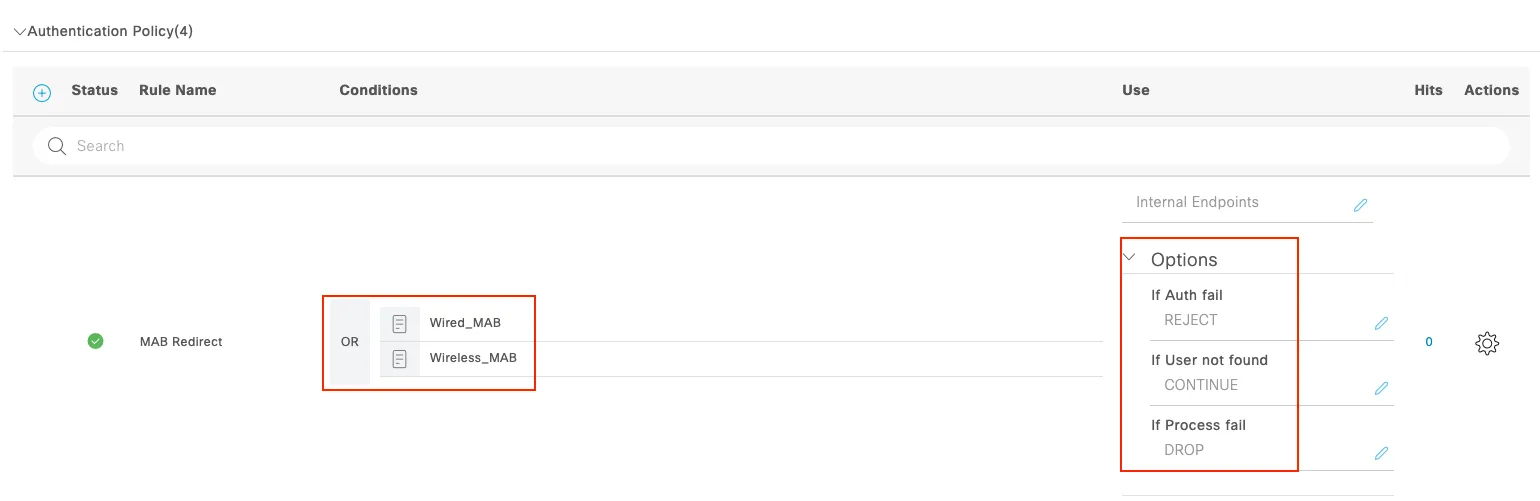This screenshot has height=501, width=1540.
Task: Edit the Internal Endpoints identity source
Action: coord(1360,205)
